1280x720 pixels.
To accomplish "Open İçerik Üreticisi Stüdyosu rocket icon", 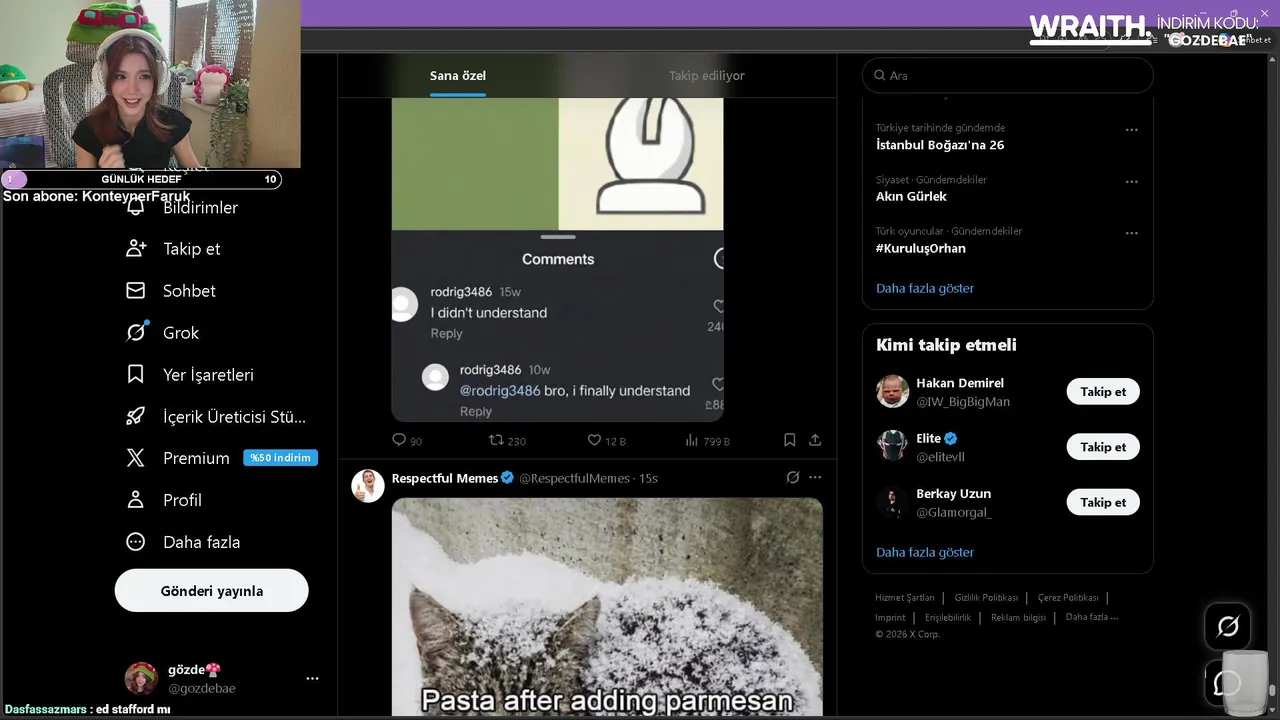I will (136, 416).
